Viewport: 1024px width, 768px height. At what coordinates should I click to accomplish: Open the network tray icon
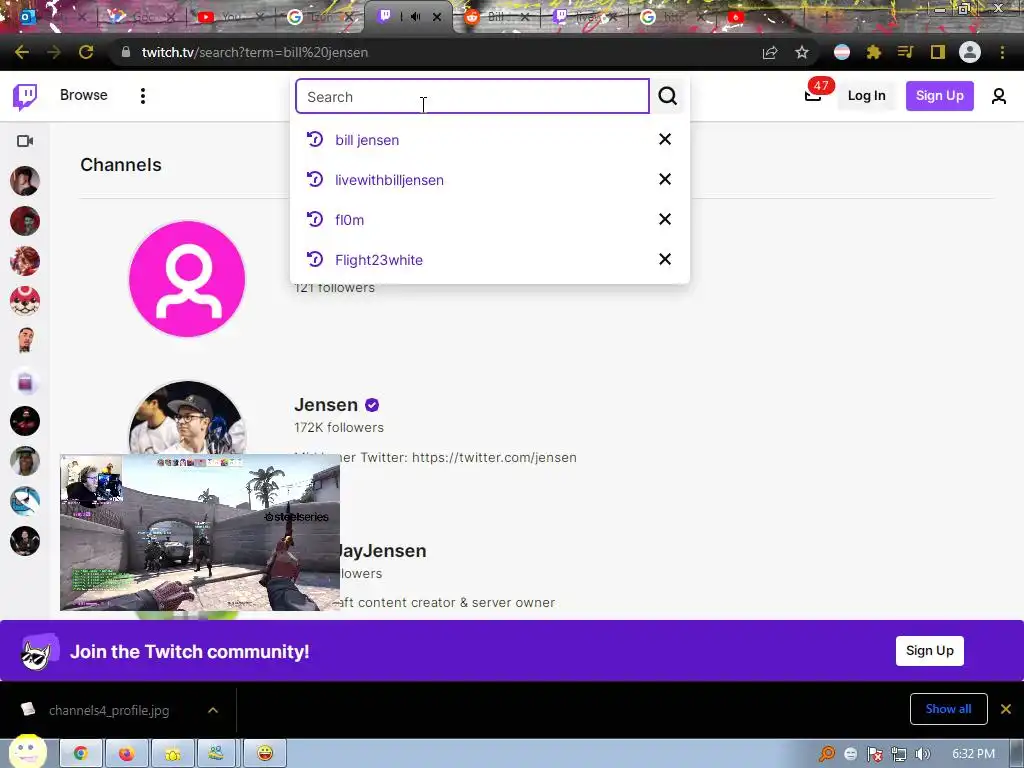[x=899, y=754]
